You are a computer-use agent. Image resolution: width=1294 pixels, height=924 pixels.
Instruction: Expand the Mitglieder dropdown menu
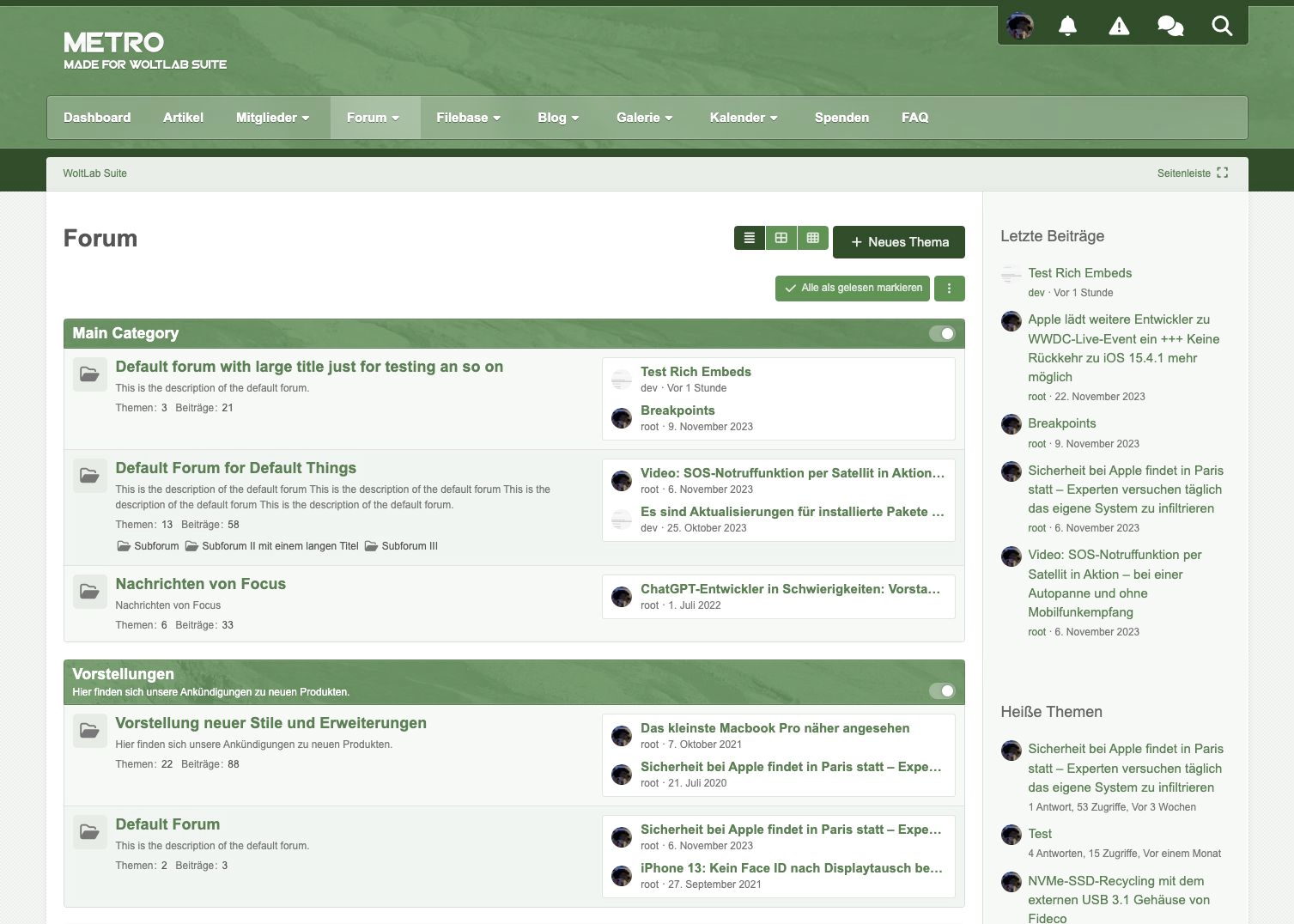[272, 118]
